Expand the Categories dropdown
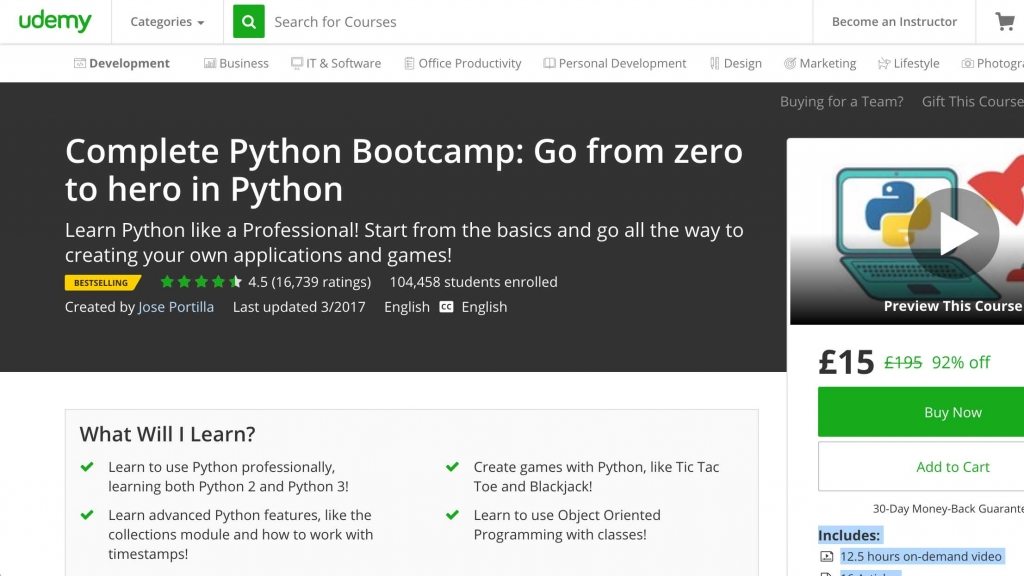 click(167, 22)
